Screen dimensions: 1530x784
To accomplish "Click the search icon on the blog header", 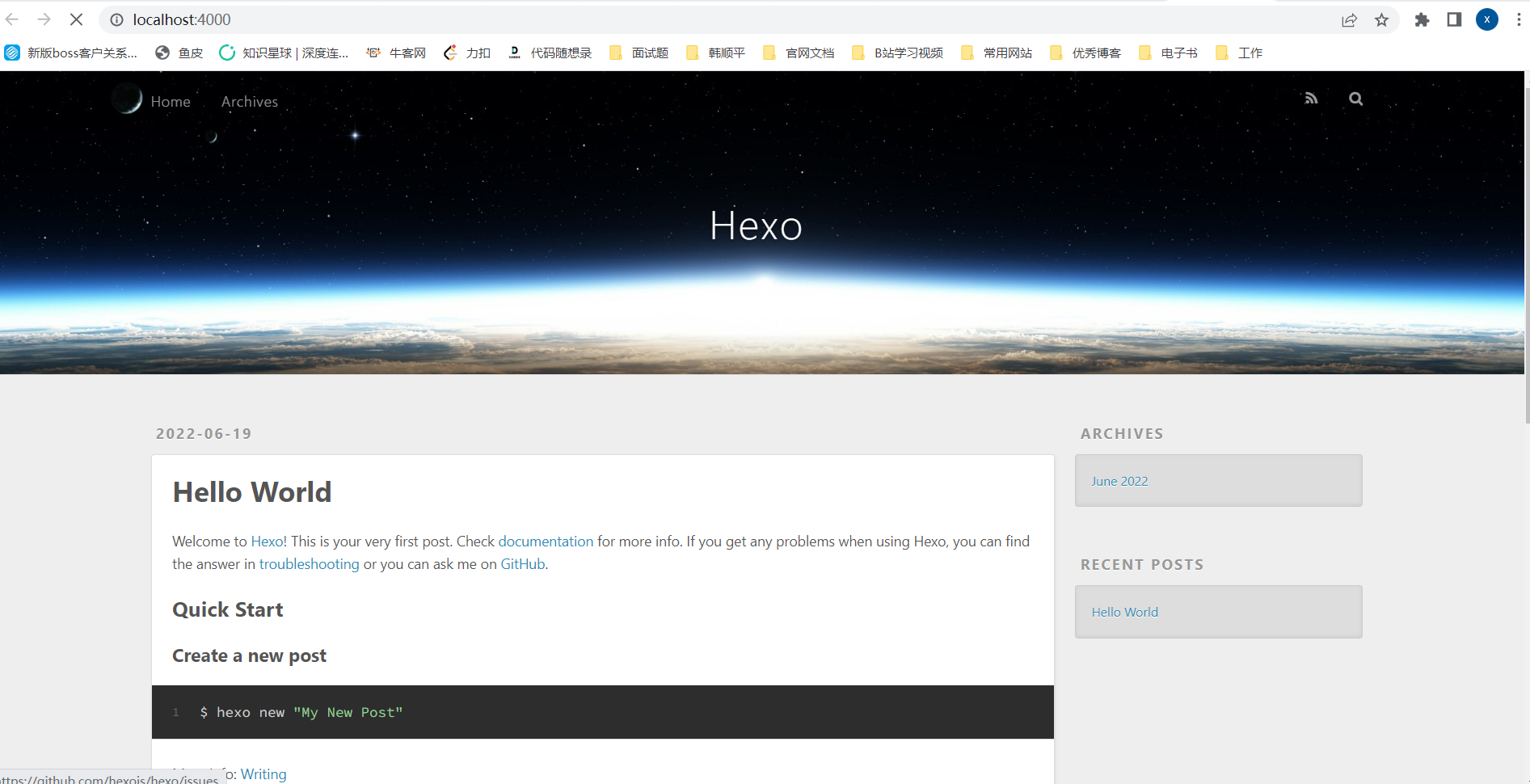I will pos(1355,99).
